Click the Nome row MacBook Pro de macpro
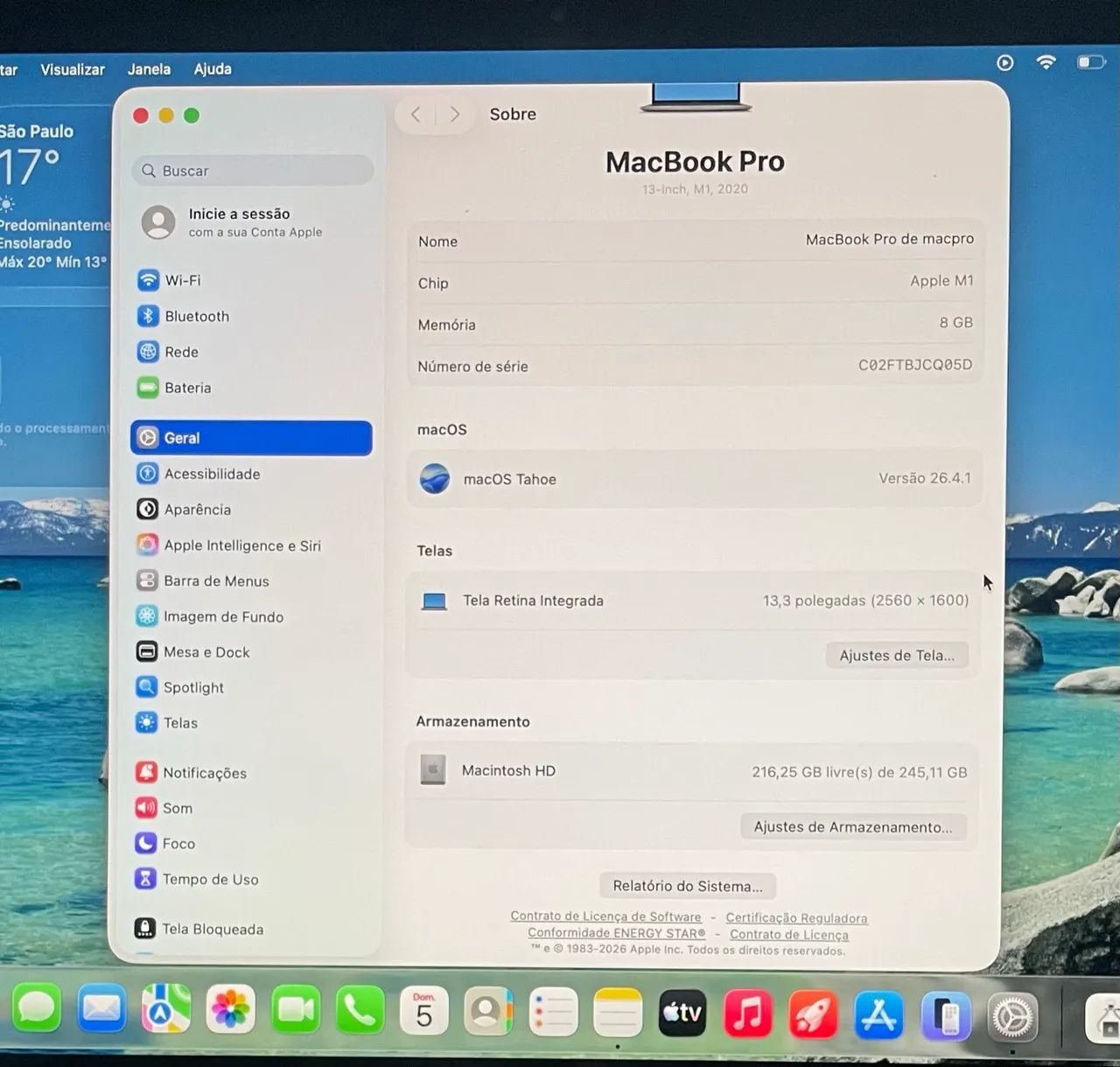The image size is (1120, 1067). (x=696, y=241)
